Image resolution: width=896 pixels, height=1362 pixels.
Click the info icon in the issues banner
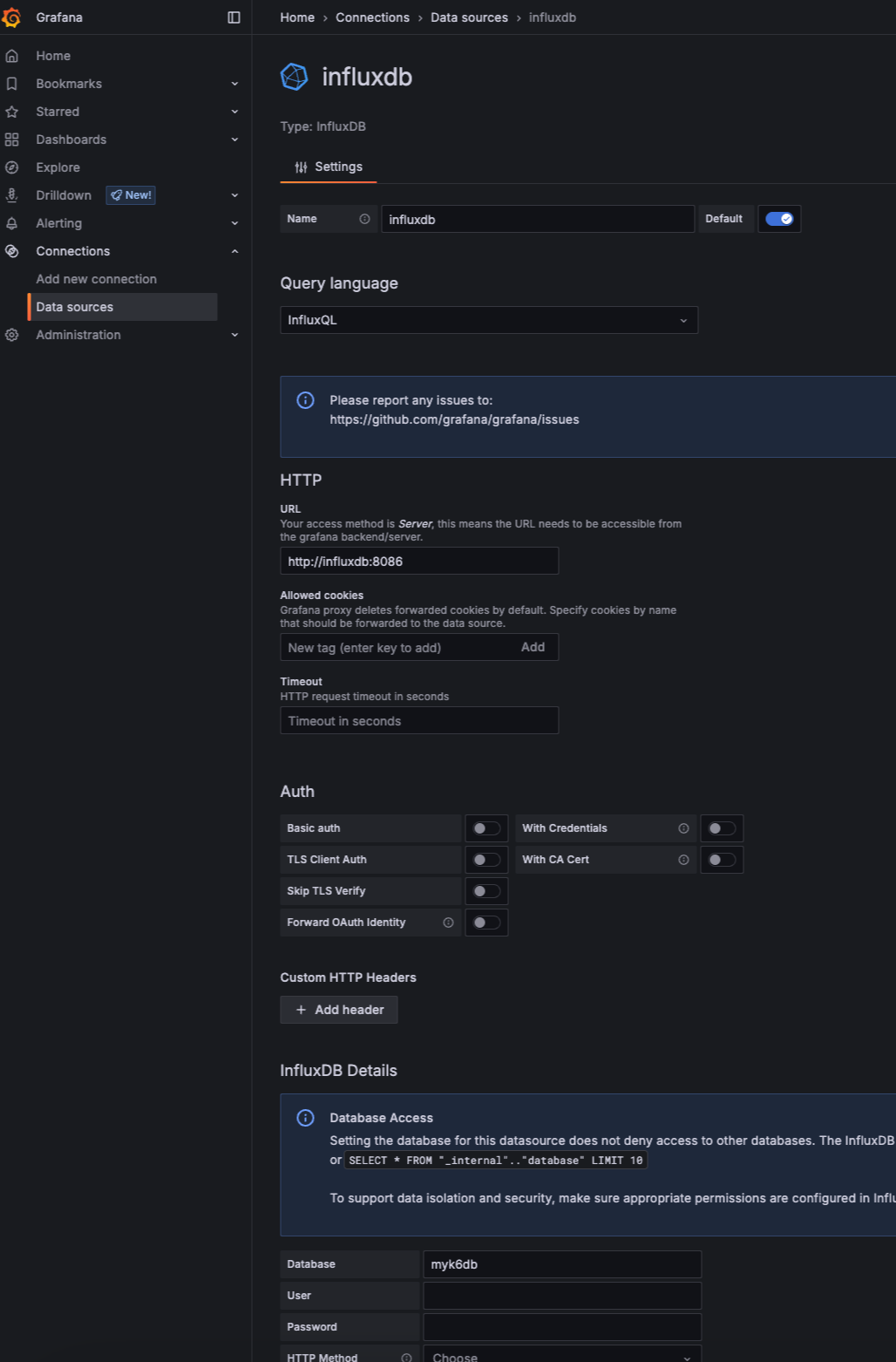click(305, 400)
